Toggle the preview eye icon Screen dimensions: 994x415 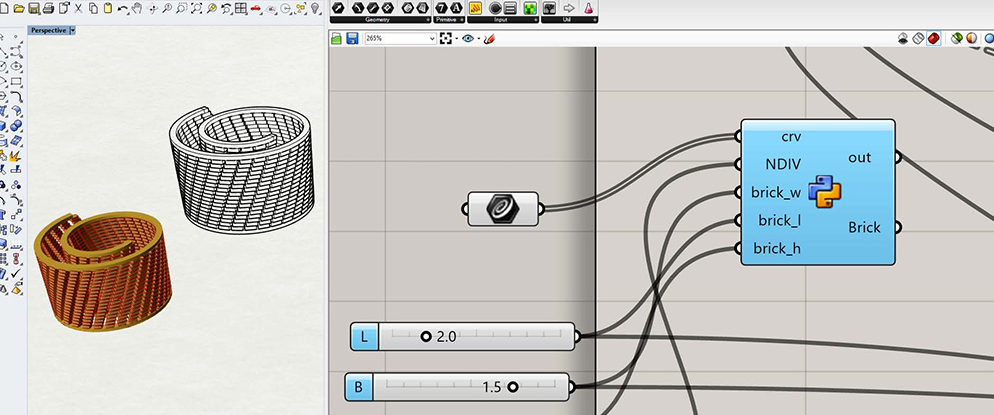467,38
